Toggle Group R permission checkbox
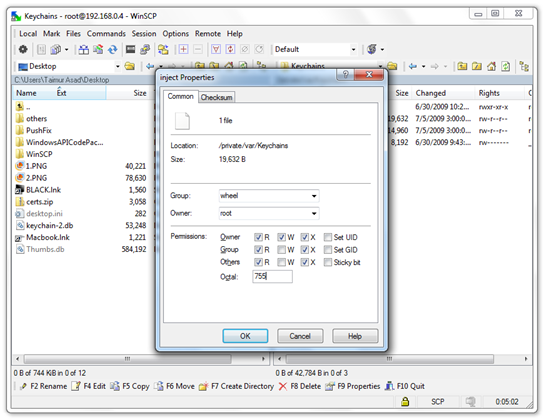The height and width of the screenshot is (420, 544). pyautogui.click(x=258, y=250)
